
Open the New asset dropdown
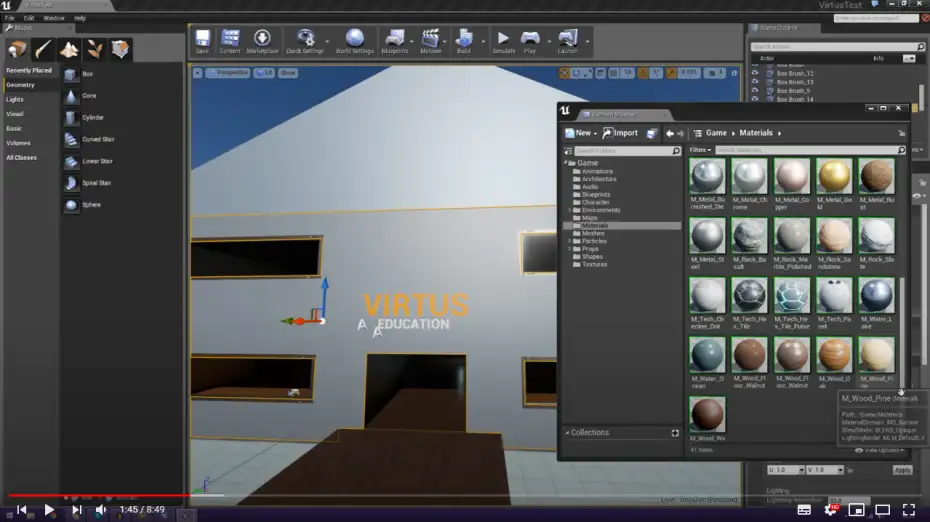(x=581, y=133)
